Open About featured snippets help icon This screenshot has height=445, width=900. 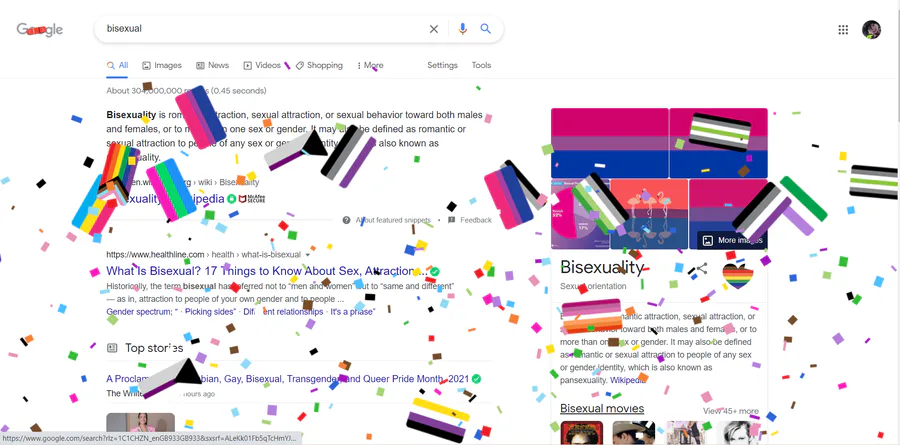(346, 220)
